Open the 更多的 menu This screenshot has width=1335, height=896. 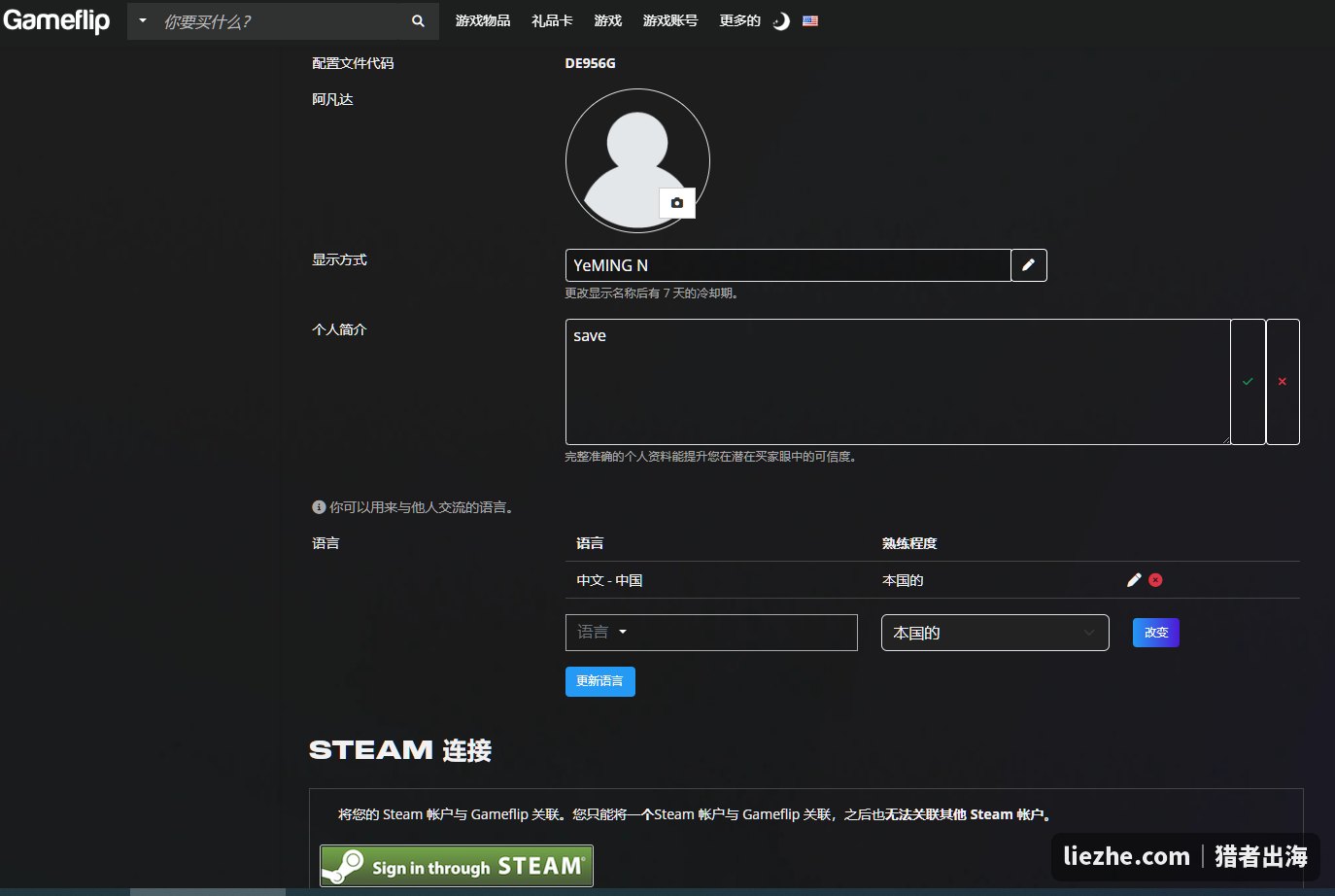(739, 20)
